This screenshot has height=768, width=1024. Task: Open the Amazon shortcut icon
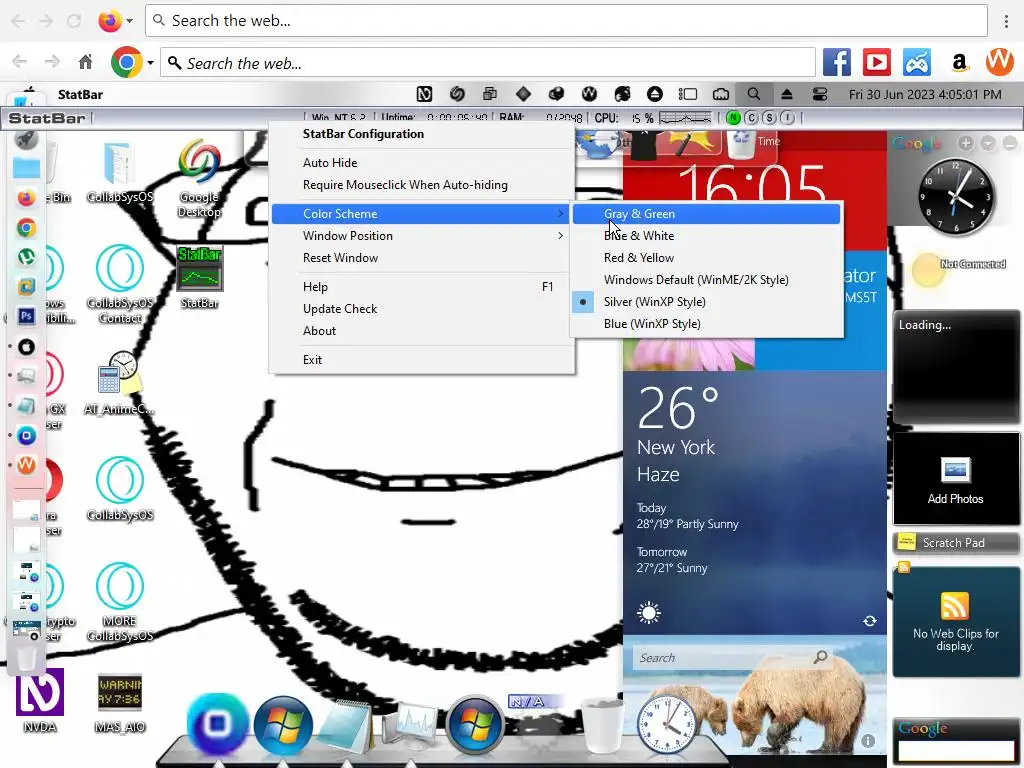pyautogui.click(x=959, y=63)
